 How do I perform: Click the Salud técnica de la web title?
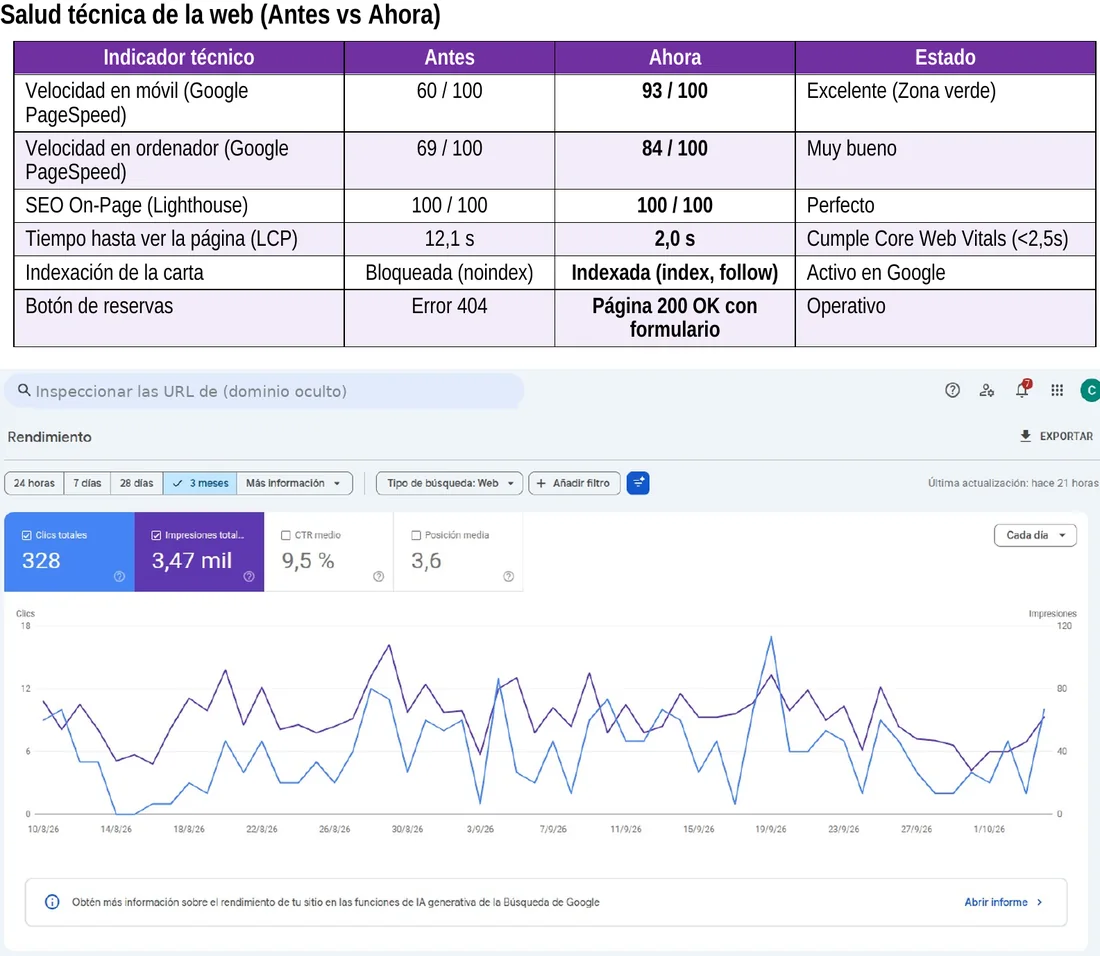click(220, 14)
